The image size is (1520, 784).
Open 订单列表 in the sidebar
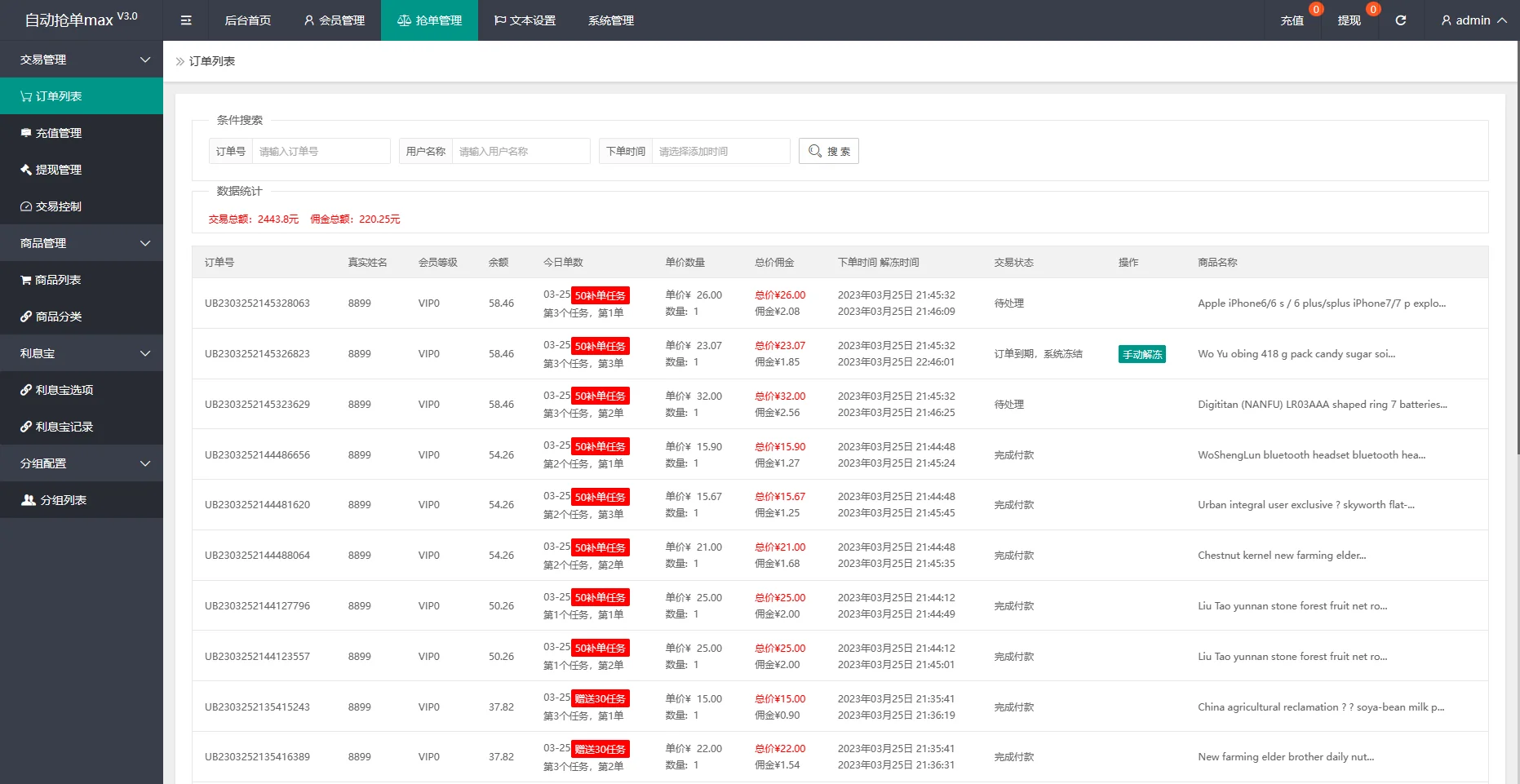(59, 96)
